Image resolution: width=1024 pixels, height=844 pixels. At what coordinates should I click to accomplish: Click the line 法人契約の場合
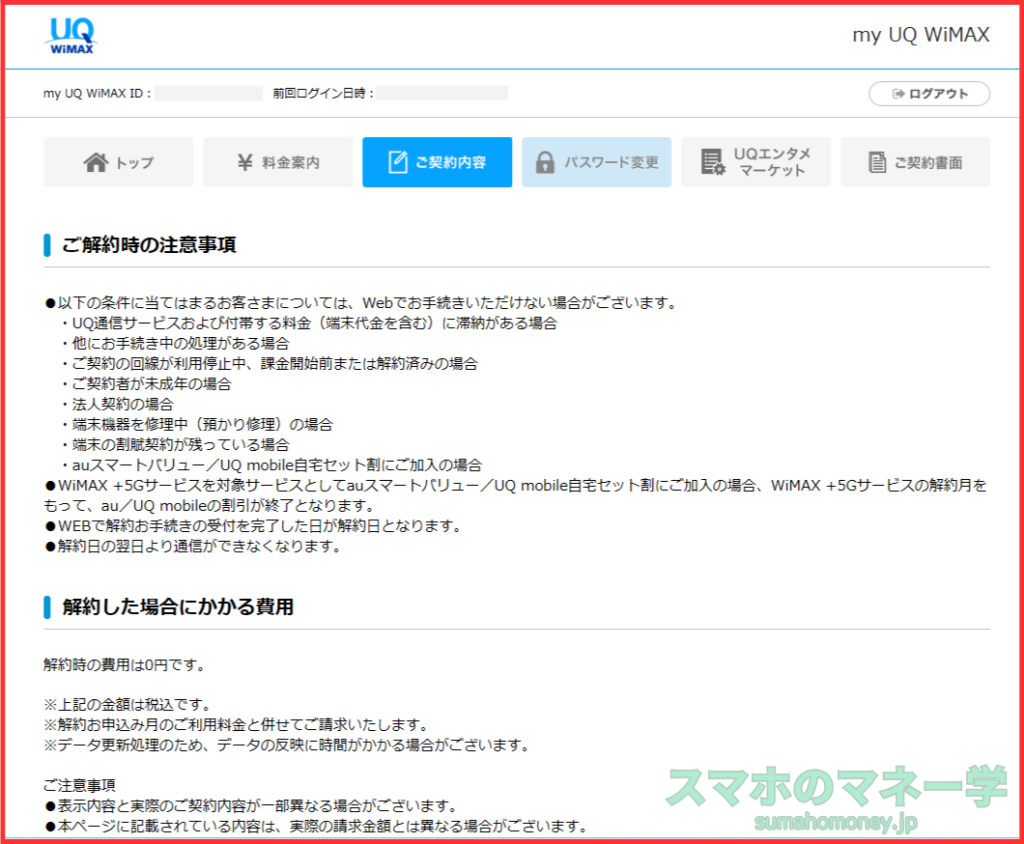[118, 404]
